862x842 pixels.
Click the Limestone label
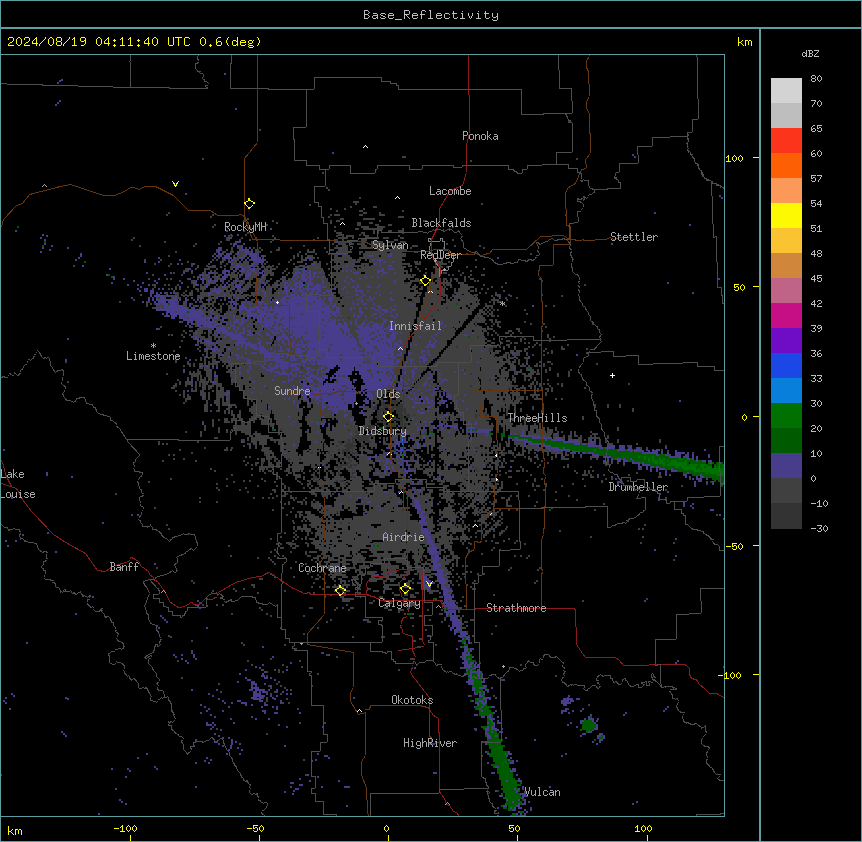pos(153,356)
